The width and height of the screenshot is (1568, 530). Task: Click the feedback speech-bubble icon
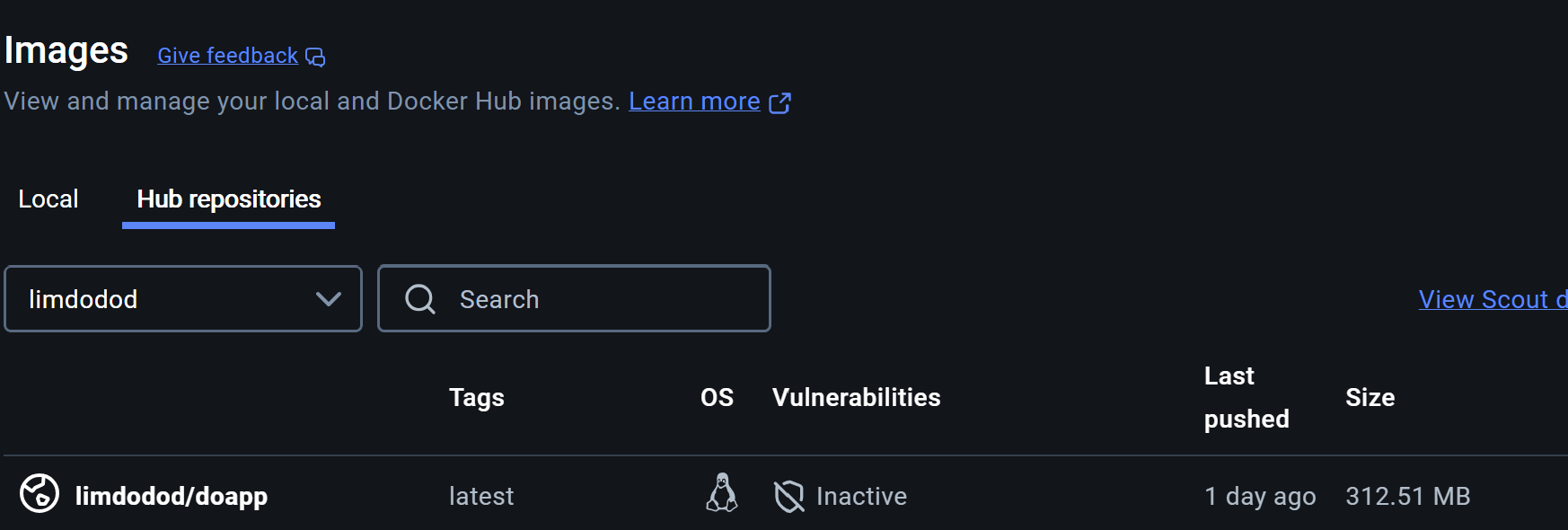click(315, 57)
